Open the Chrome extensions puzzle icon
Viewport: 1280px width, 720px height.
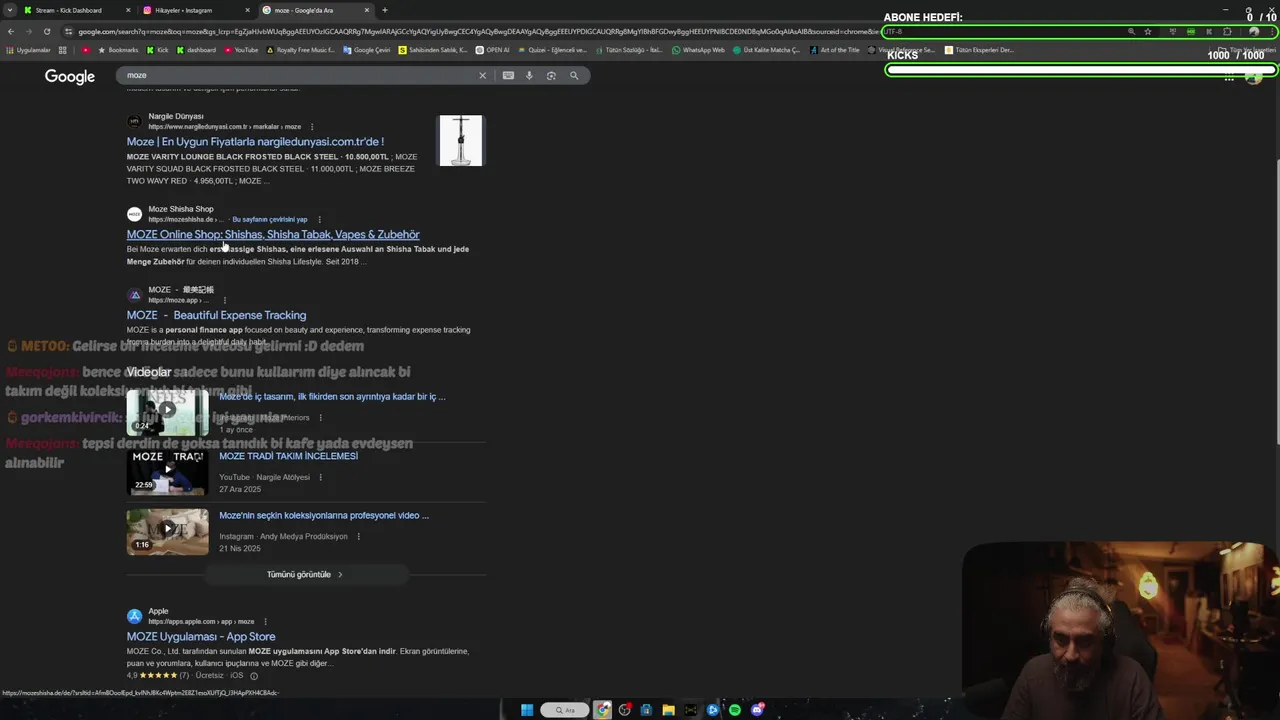pyautogui.click(x=1227, y=31)
